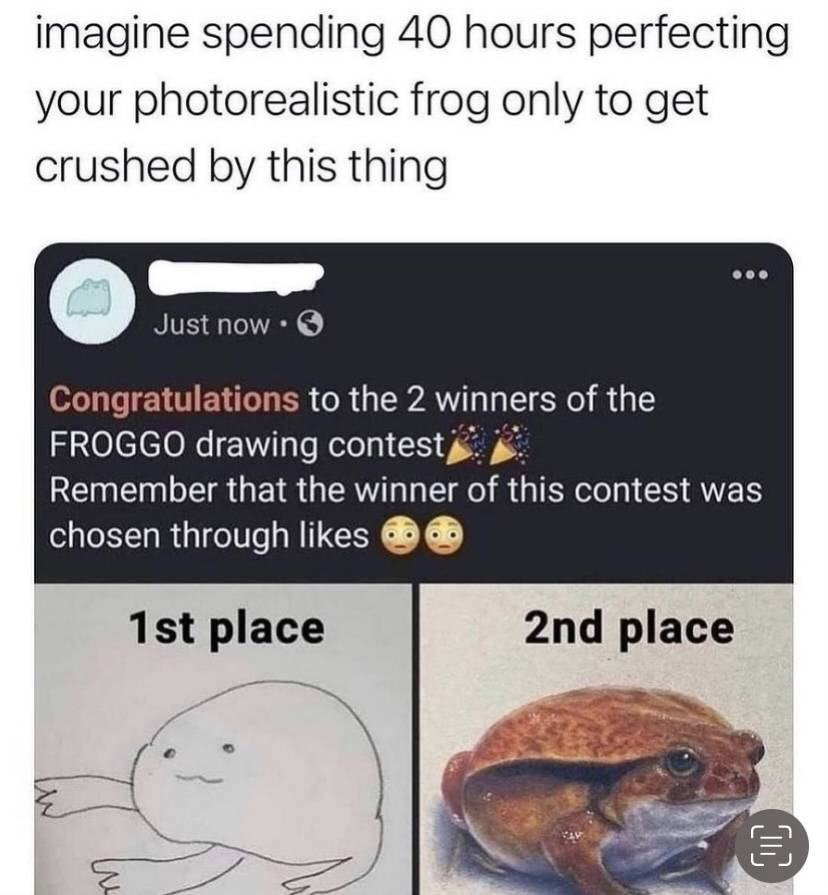The height and width of the screenshot is (895, 828).
Task: Click the tweet text about photorealistic frog
Action: (x=412, y=100)
